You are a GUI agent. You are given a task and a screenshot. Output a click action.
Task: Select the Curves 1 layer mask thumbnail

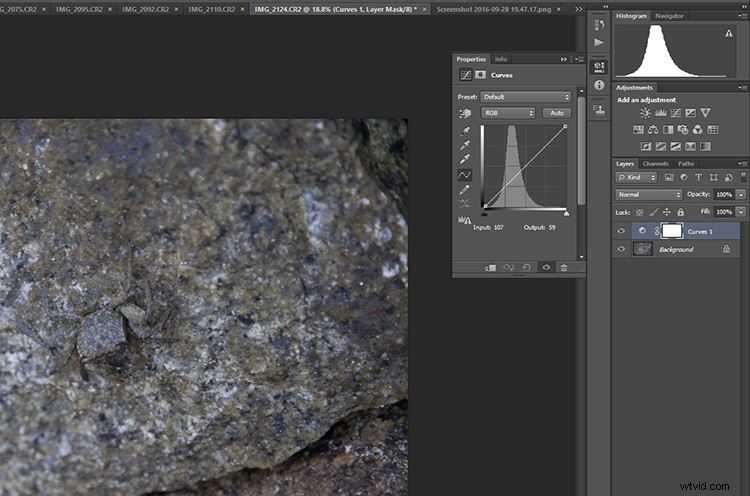(x=672, y=231)
